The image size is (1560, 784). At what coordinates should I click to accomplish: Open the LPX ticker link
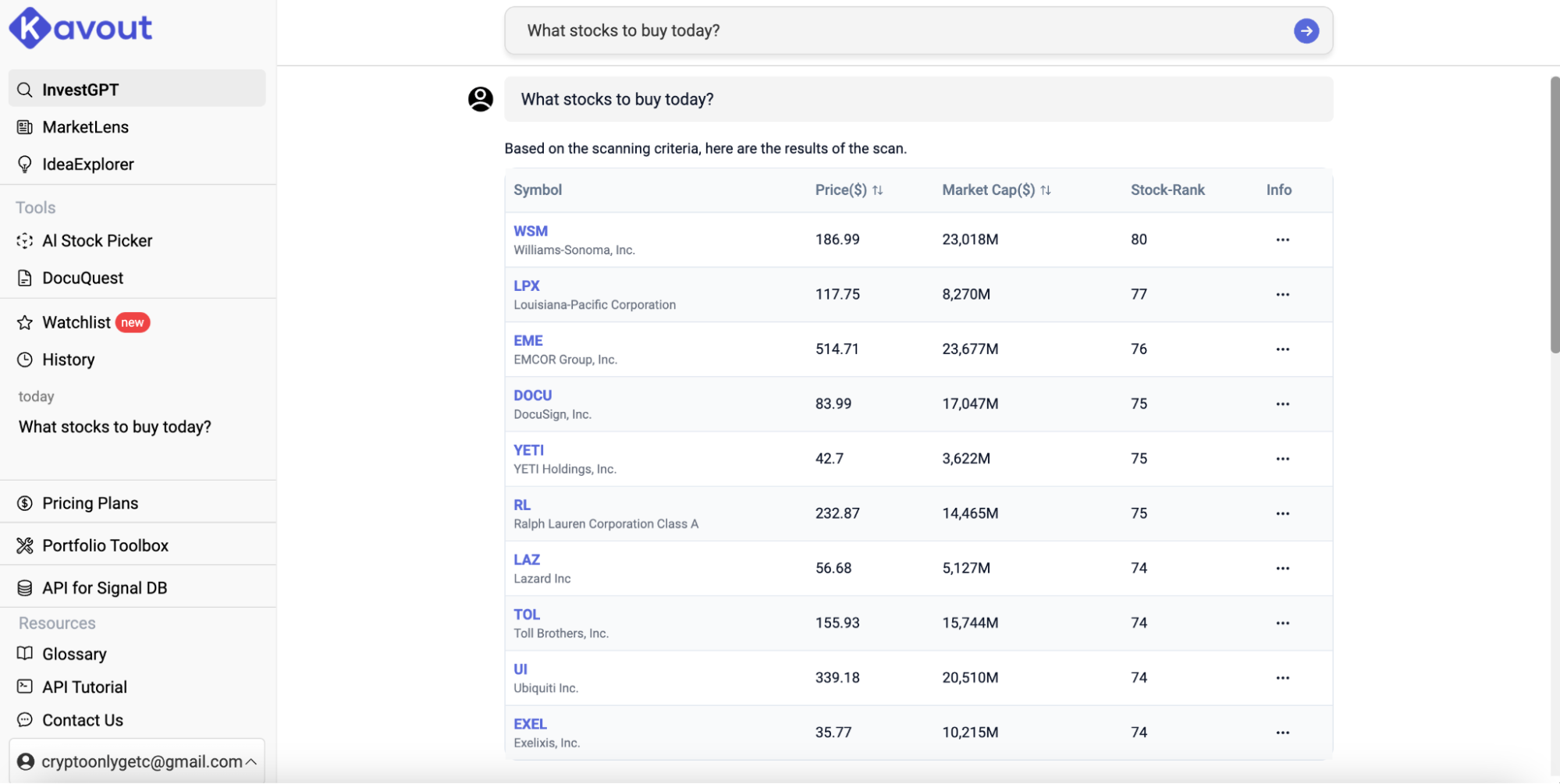click(x=527, y=286)
